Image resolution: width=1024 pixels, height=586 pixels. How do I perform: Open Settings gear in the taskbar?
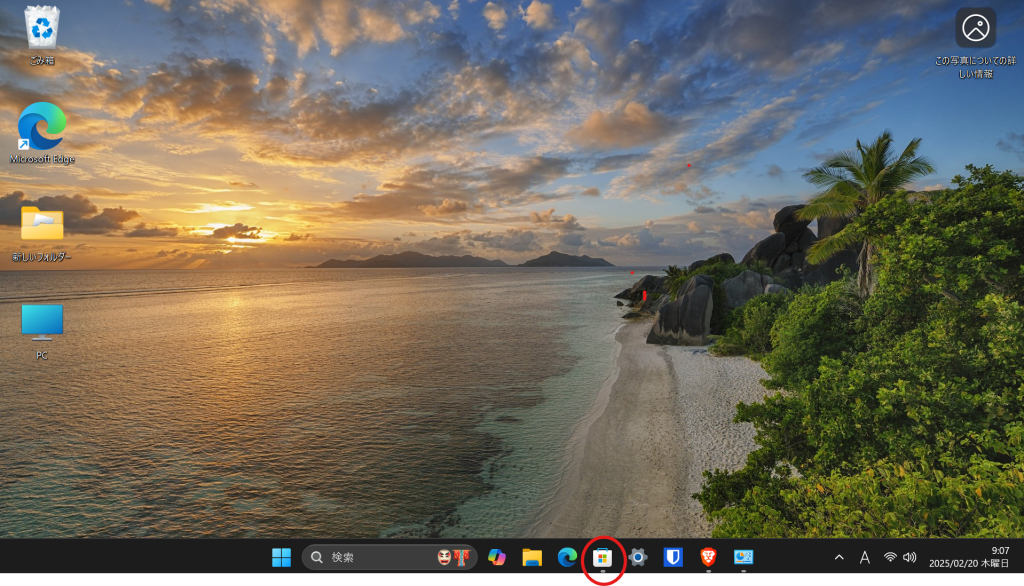click(x=638, y=557)
